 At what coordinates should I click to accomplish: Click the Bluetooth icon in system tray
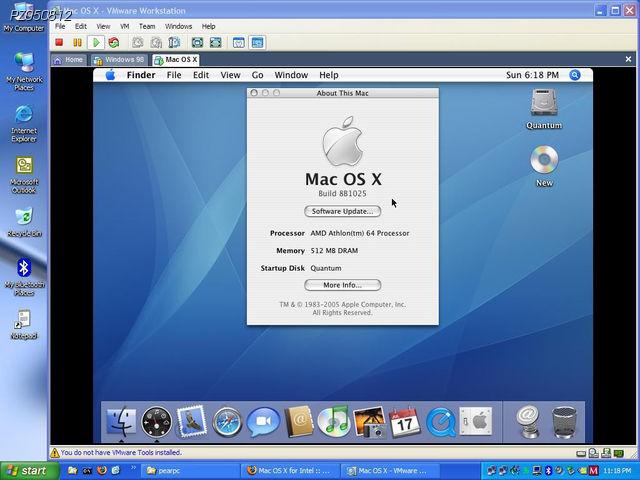[x=548, y=471]
